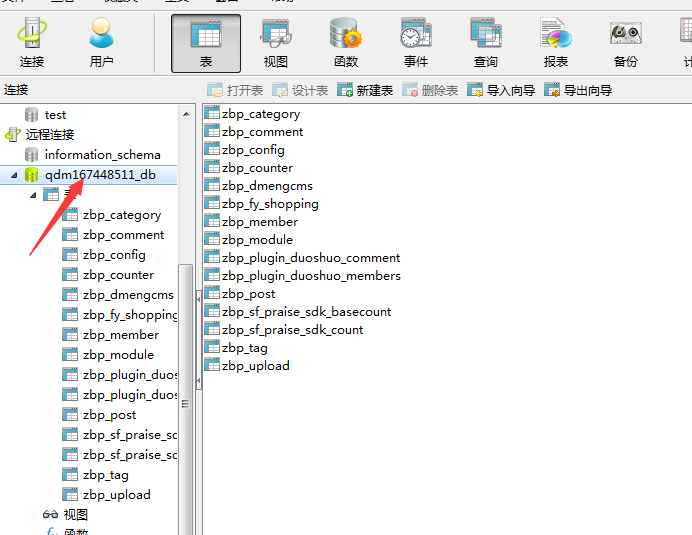Click 导出向导 (Export Wizard) button
This screenshot has height=535, width=692.
coord(578,90)
